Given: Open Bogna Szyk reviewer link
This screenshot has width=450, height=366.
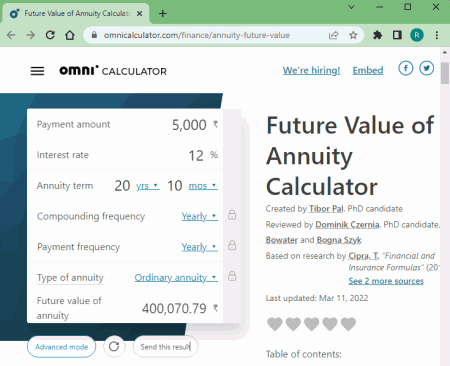Looking at the screenshot, I should [x=339, y=240].
